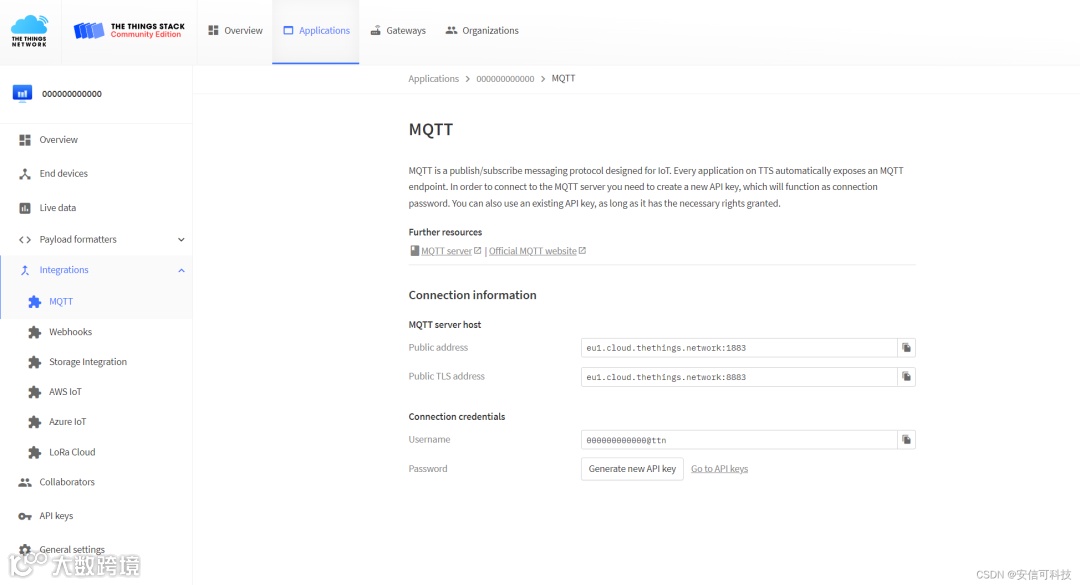The width and height of the screenshot is (1080, 585).
Task: Follow the Go to API keys link
Action: point(719,469)
